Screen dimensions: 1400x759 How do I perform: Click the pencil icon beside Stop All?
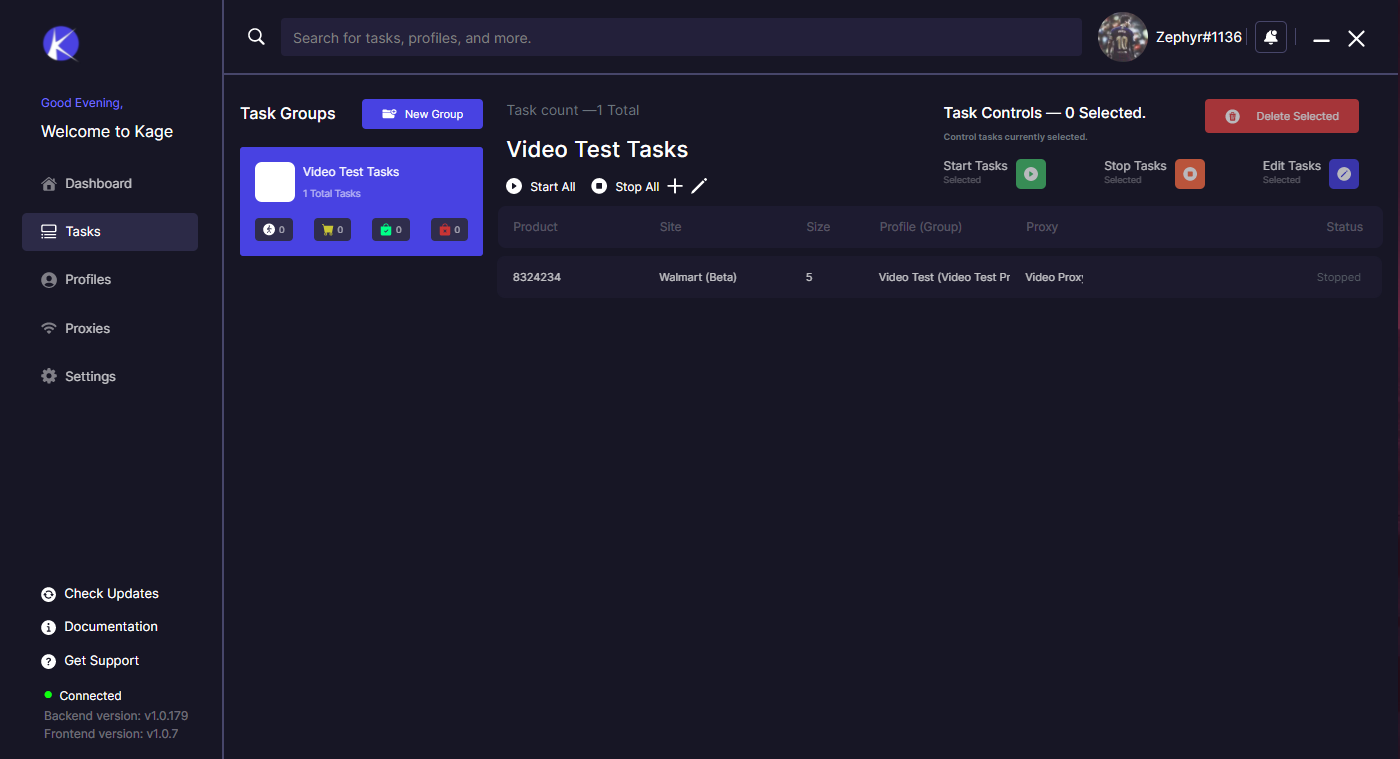699,186
